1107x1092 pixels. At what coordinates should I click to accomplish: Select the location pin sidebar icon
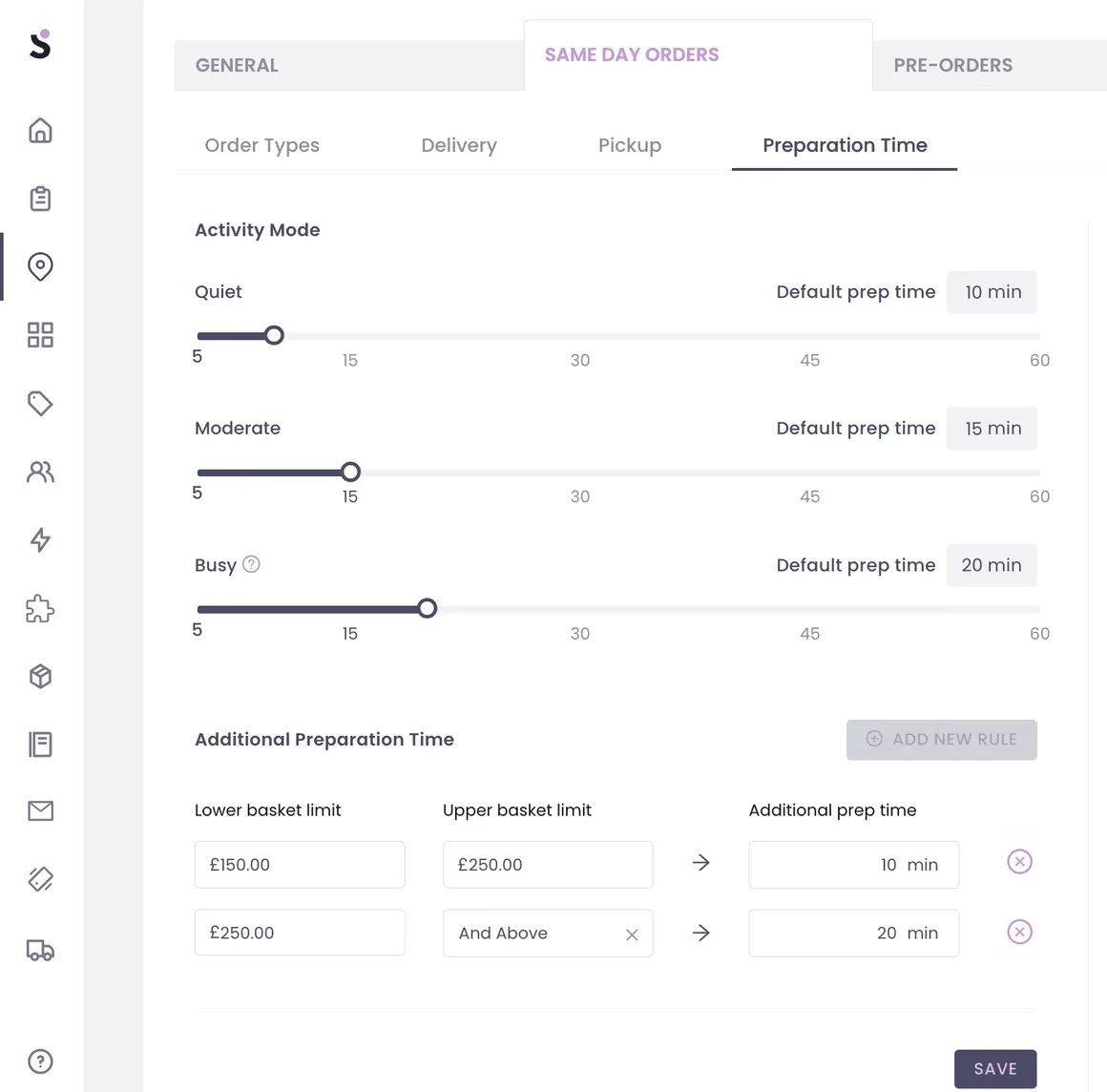pos(40,266)
